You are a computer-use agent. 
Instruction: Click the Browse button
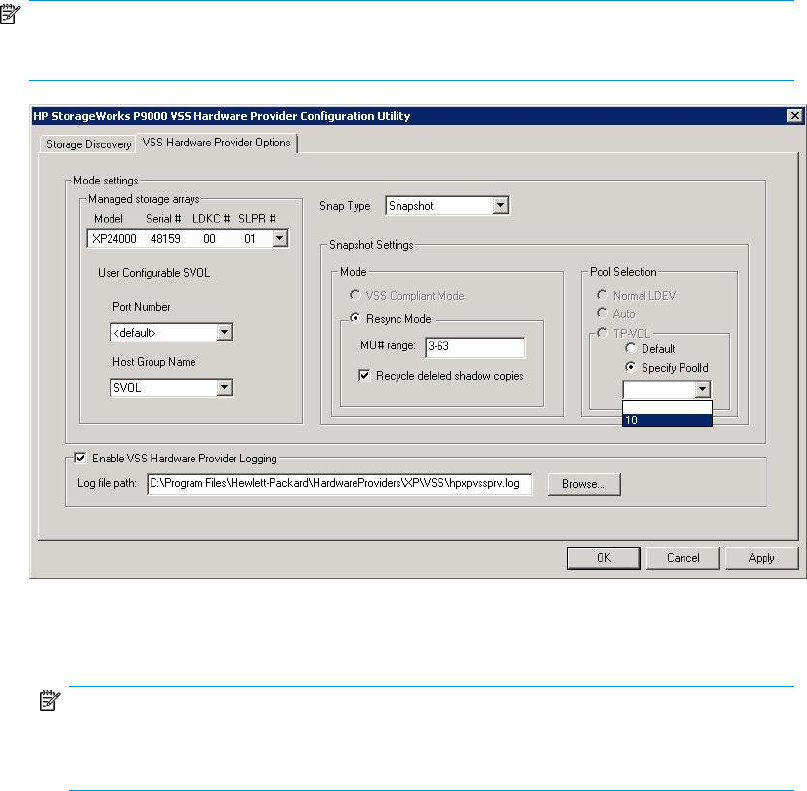583,484
